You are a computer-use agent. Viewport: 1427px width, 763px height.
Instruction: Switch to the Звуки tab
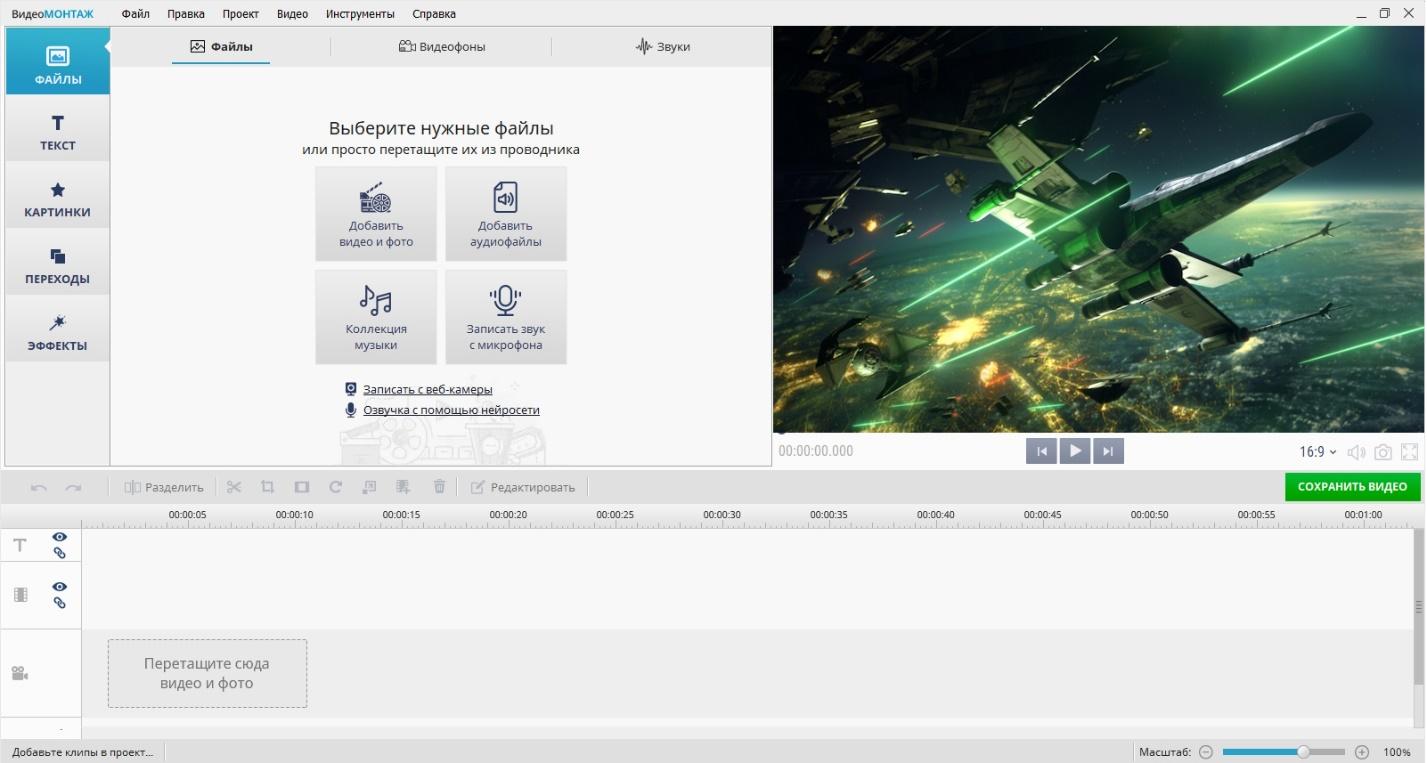point(662,46)
